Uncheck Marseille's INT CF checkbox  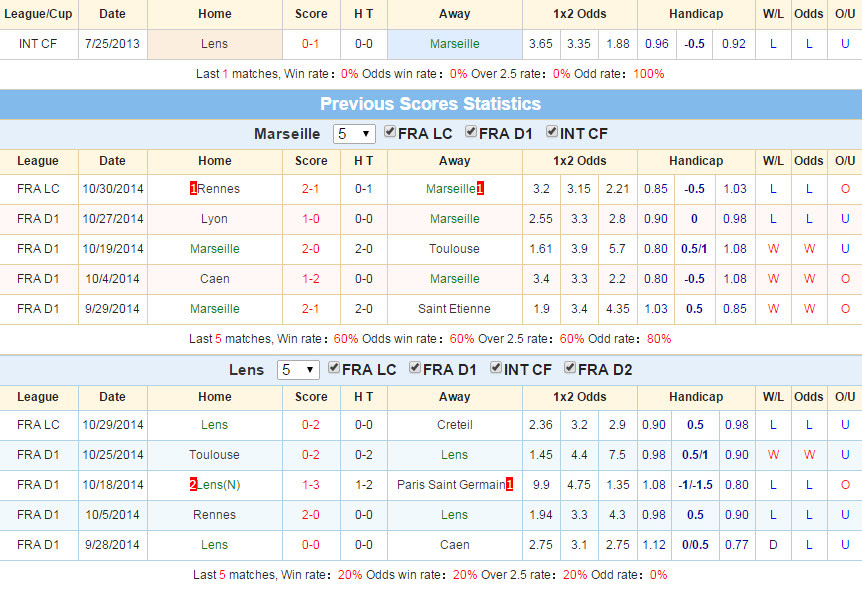point(552,131)
